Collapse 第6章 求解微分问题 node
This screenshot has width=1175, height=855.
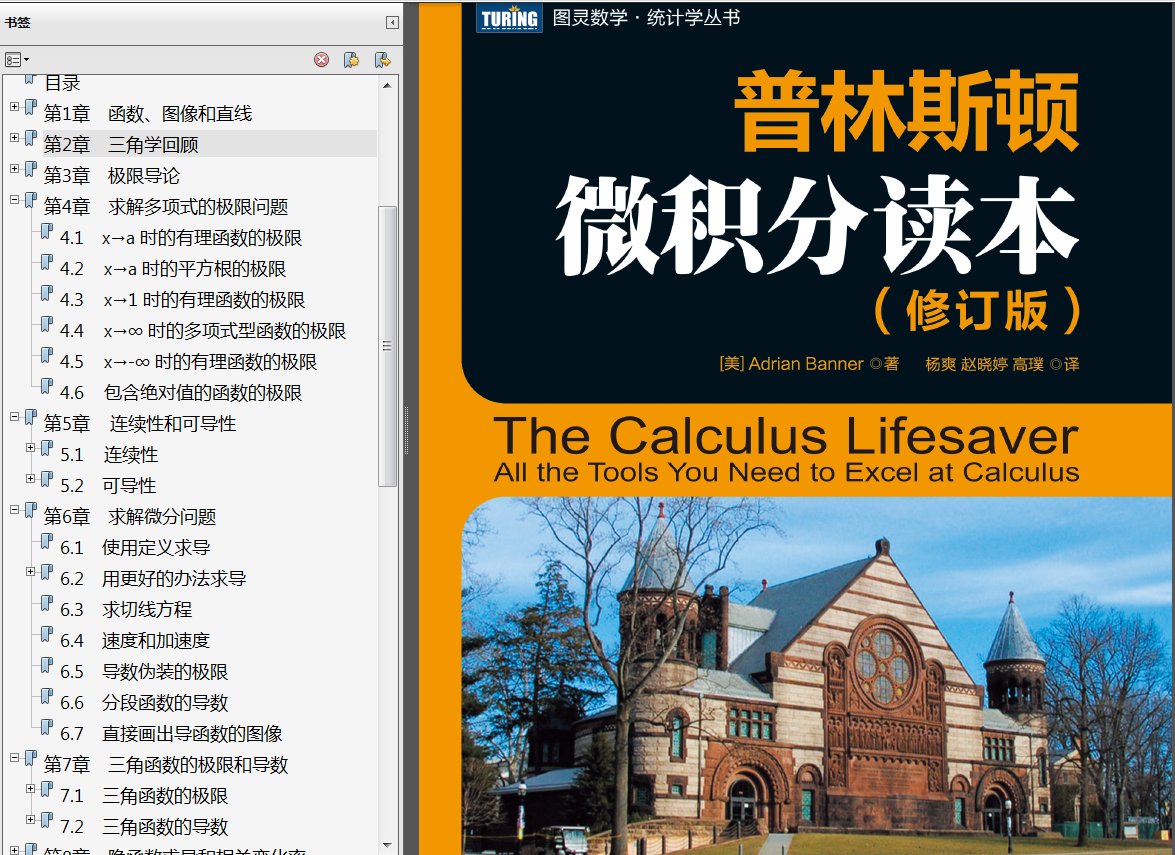click(14, 510)
